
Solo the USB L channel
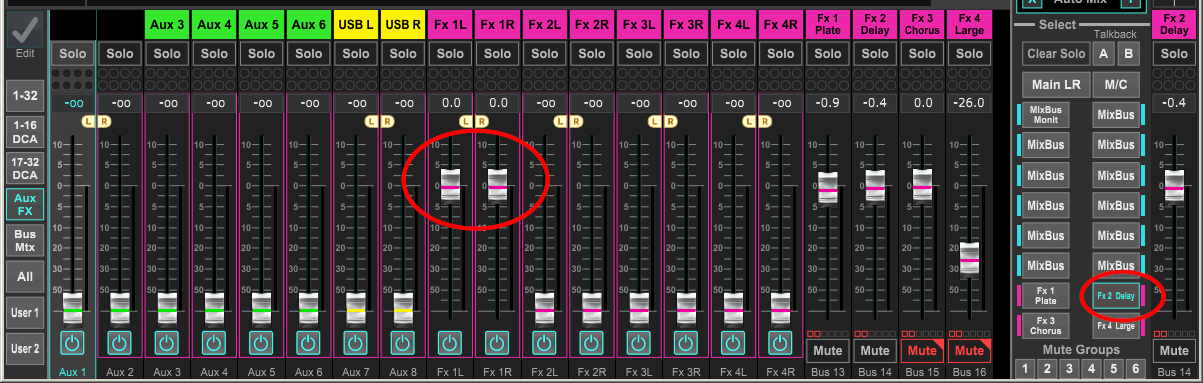[x=355, y=53]
